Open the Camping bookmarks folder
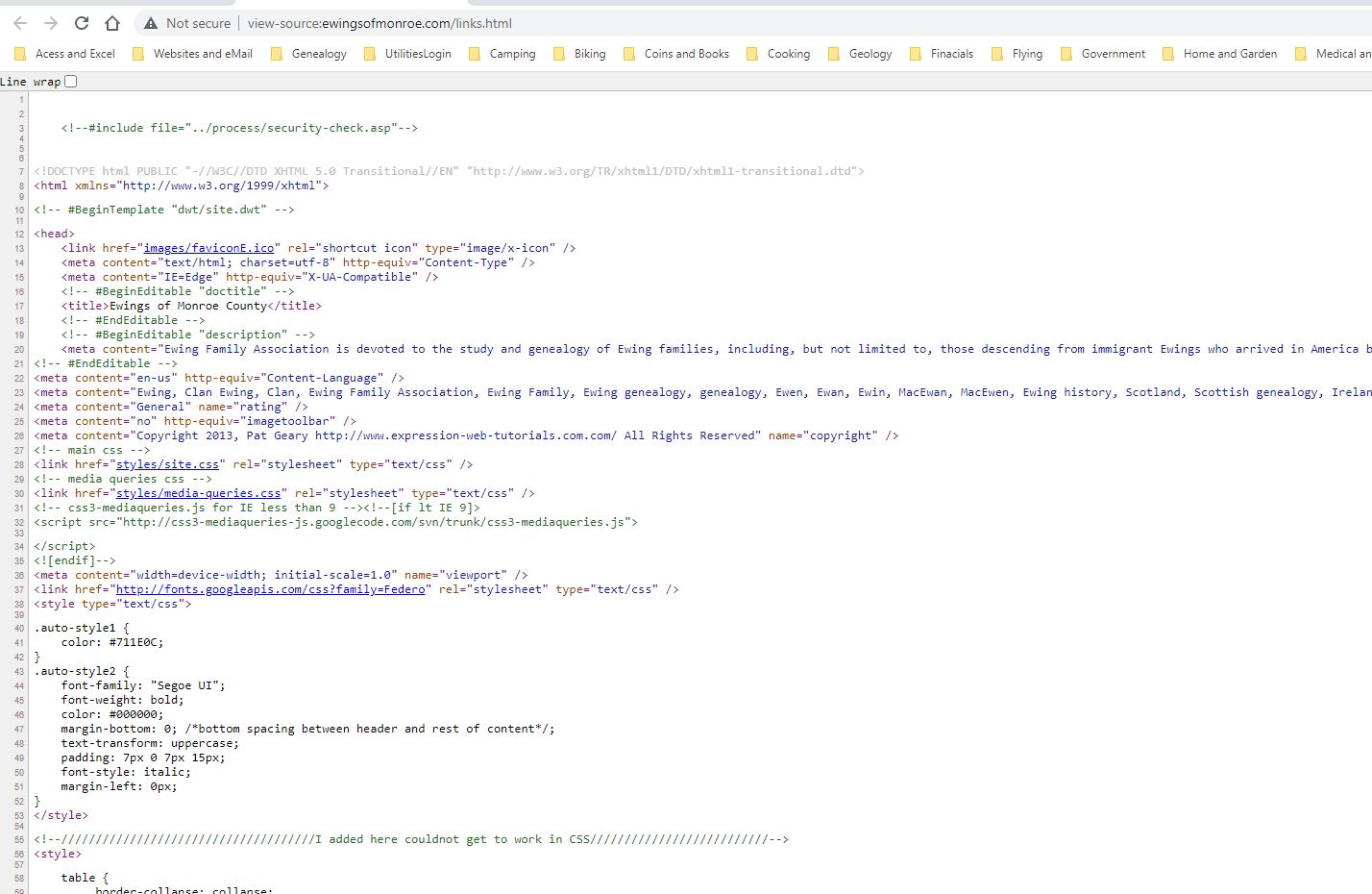Image resolution: width=1372 pixels, height=894 pixels. pos(502,54)
